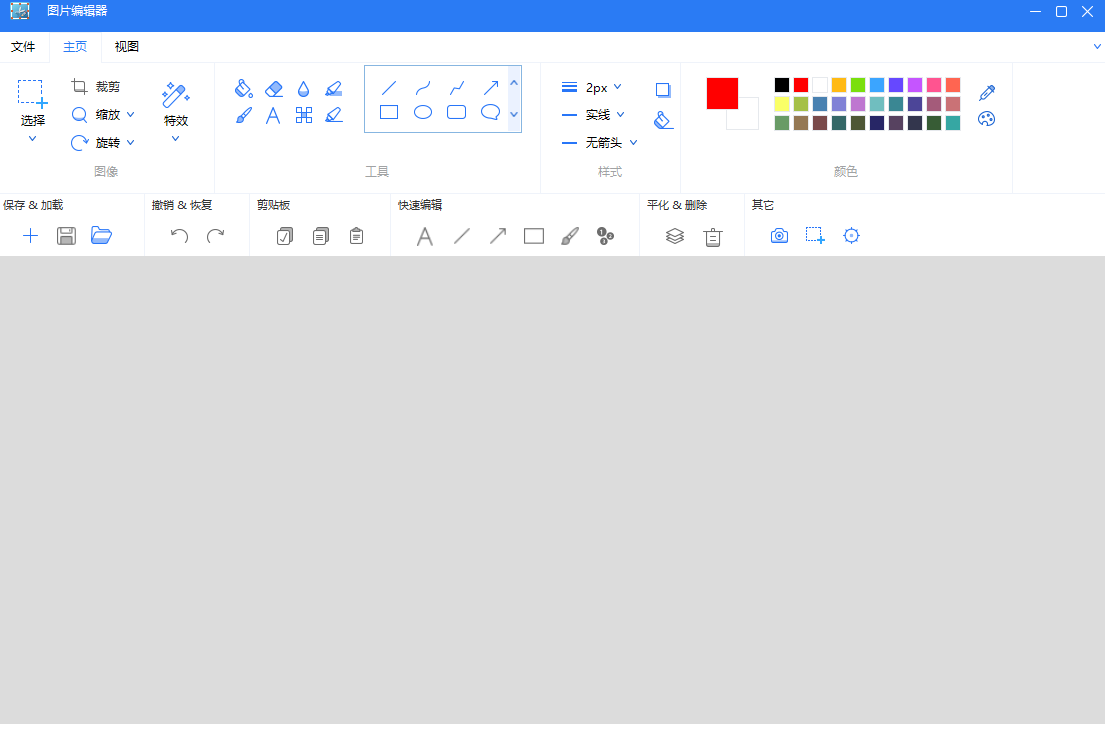Click the eyedropper color picker icon
1105x744 pixels.
(x=987, y=93)
